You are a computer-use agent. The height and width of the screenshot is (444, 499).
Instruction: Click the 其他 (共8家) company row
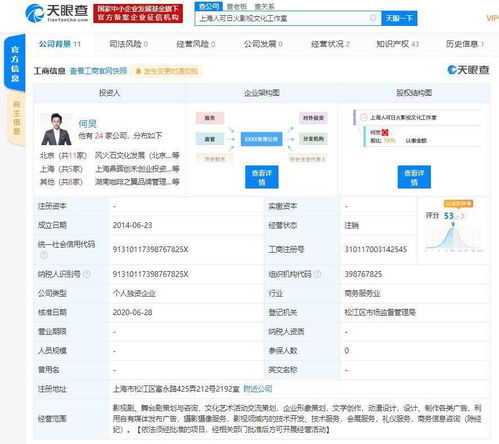click(109, 182)
